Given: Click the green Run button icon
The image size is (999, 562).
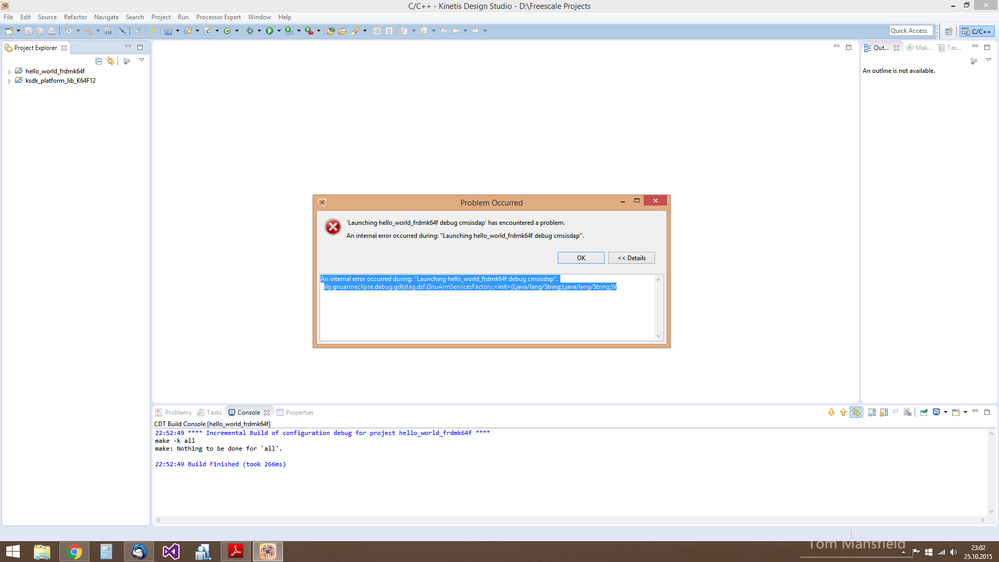Looking at the screenshot, I should [x=270, y=31].
